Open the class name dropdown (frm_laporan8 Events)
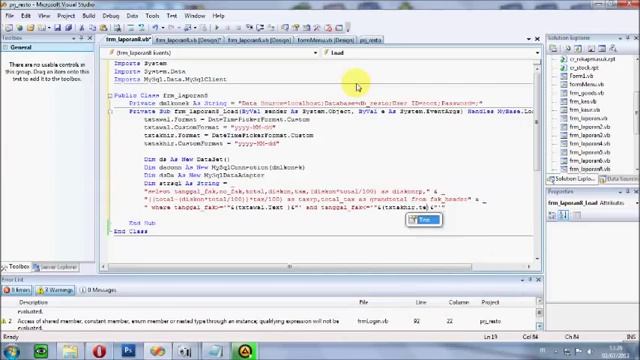Viewport: 640px width, 360px height. (315, 53)
